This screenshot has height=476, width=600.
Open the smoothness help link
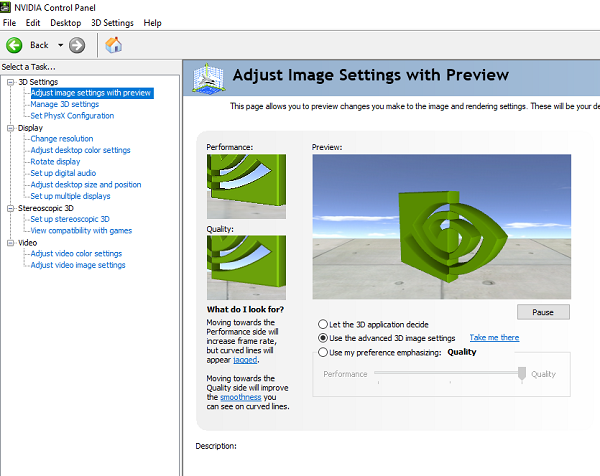241,397
